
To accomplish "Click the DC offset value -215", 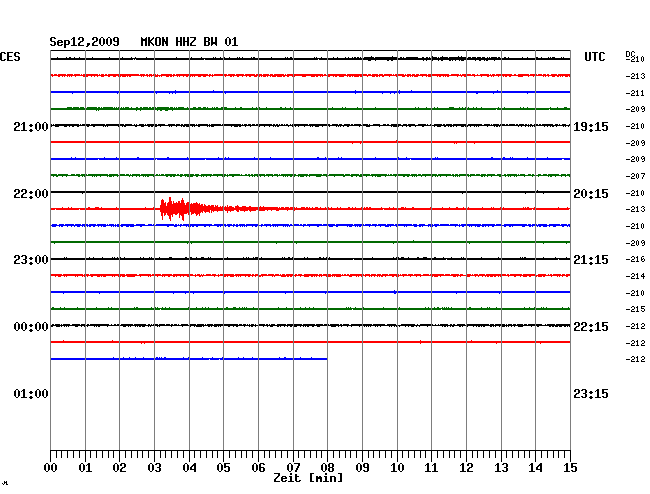I will (635, 309).
